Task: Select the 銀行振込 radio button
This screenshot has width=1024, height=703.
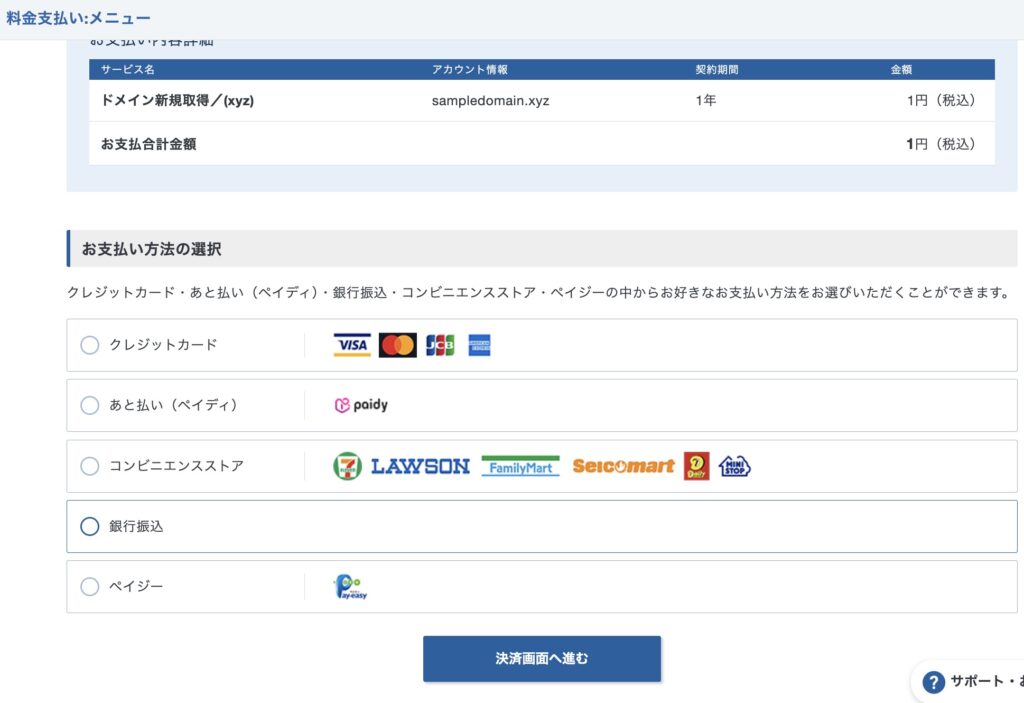Action: 90,526
